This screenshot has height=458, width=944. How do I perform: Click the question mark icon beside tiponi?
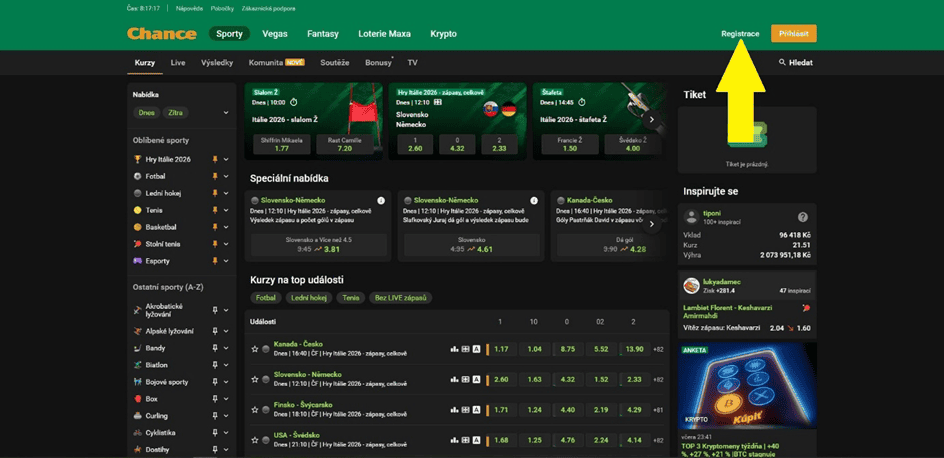point(803,217)
